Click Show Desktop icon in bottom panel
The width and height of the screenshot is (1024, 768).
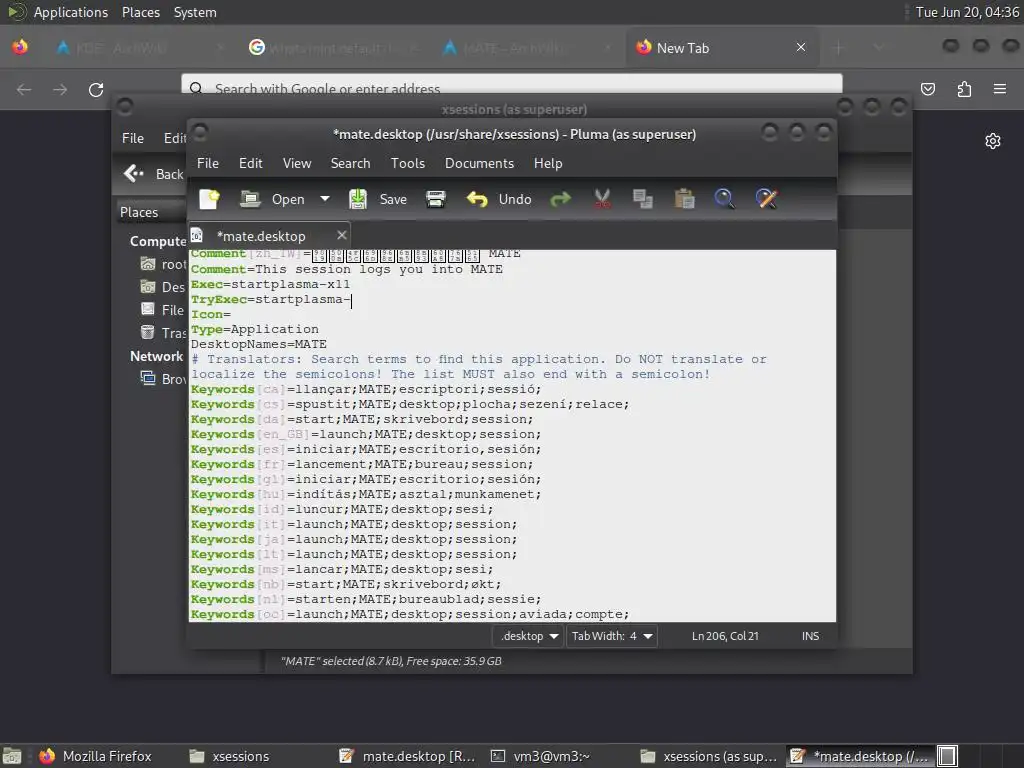click(12, 756)
